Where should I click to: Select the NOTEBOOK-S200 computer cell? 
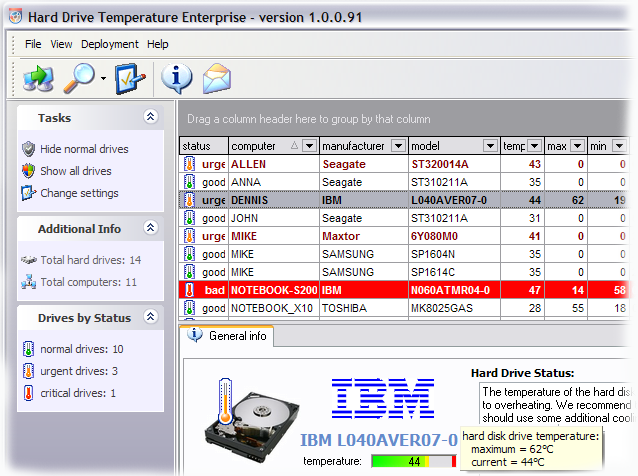(x=274, y=290)
